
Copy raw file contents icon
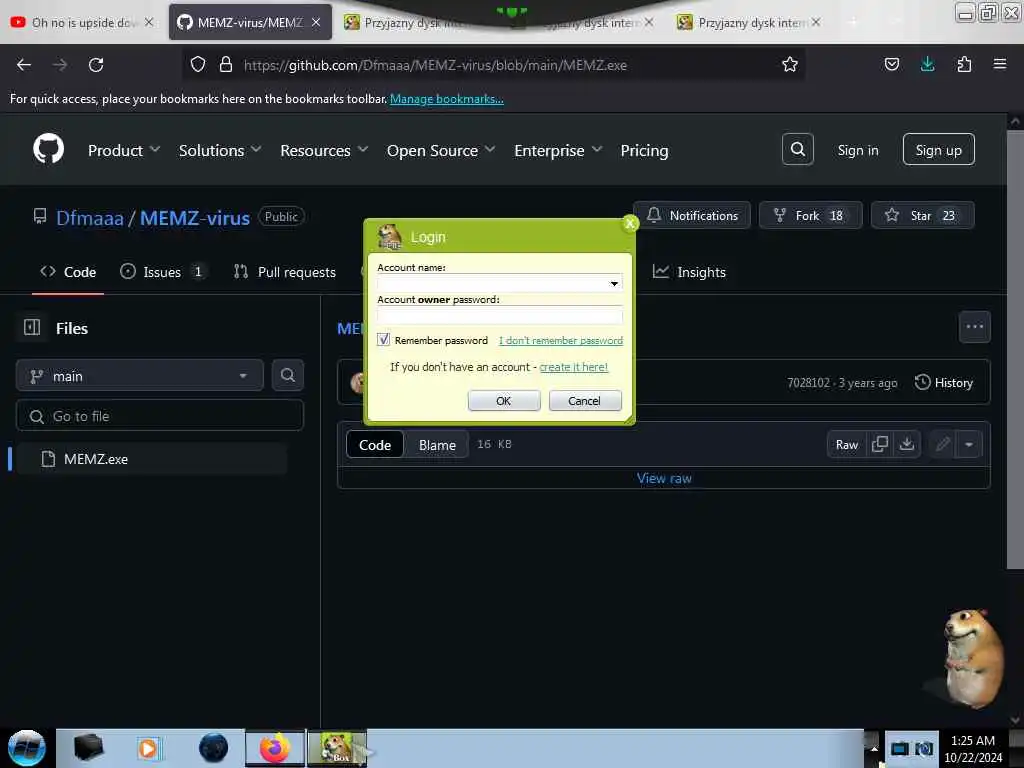[x=880, y=444]
